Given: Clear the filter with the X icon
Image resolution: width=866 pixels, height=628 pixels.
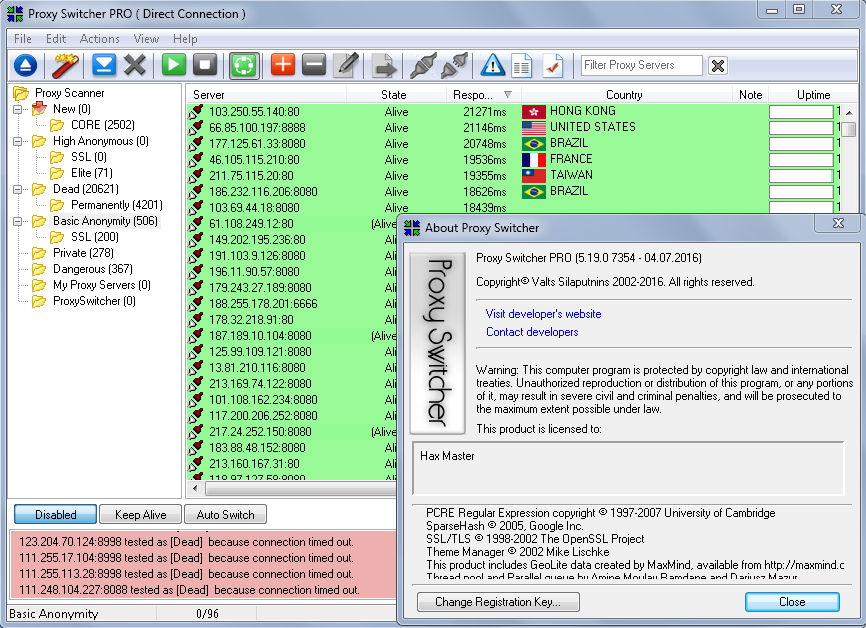Looking at the screenshot, I should 716,65.
